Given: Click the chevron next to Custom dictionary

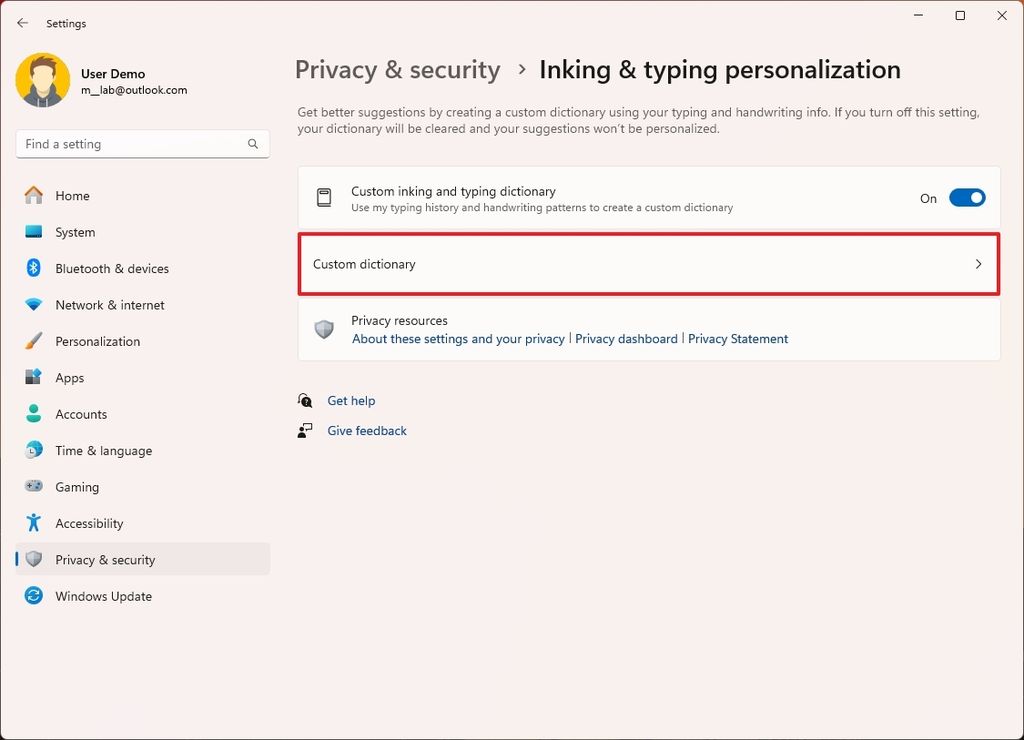Looking at the screenshot, I should click(978, 265).
